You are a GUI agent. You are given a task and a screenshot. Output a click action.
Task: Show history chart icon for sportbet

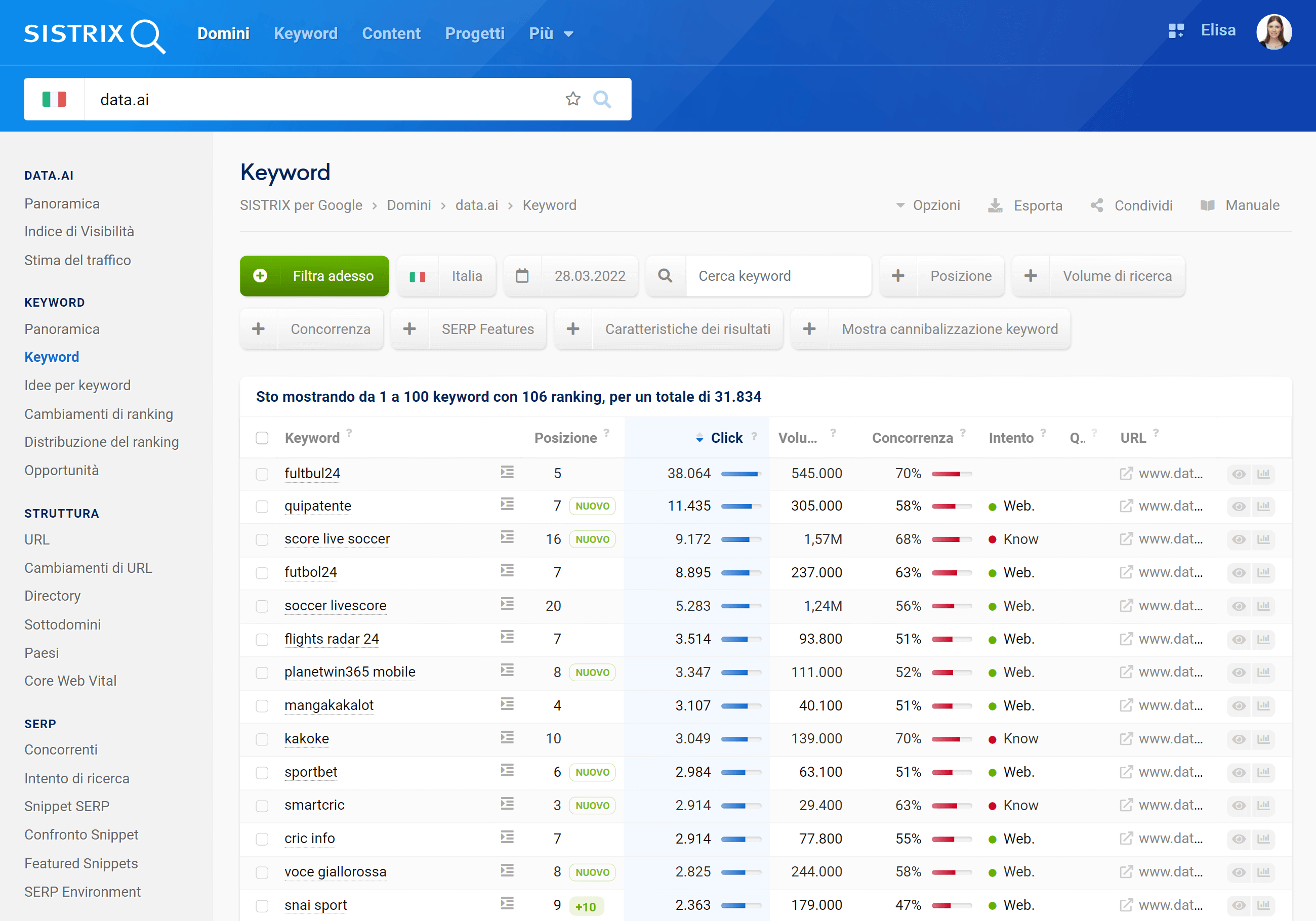(1263, 772)
